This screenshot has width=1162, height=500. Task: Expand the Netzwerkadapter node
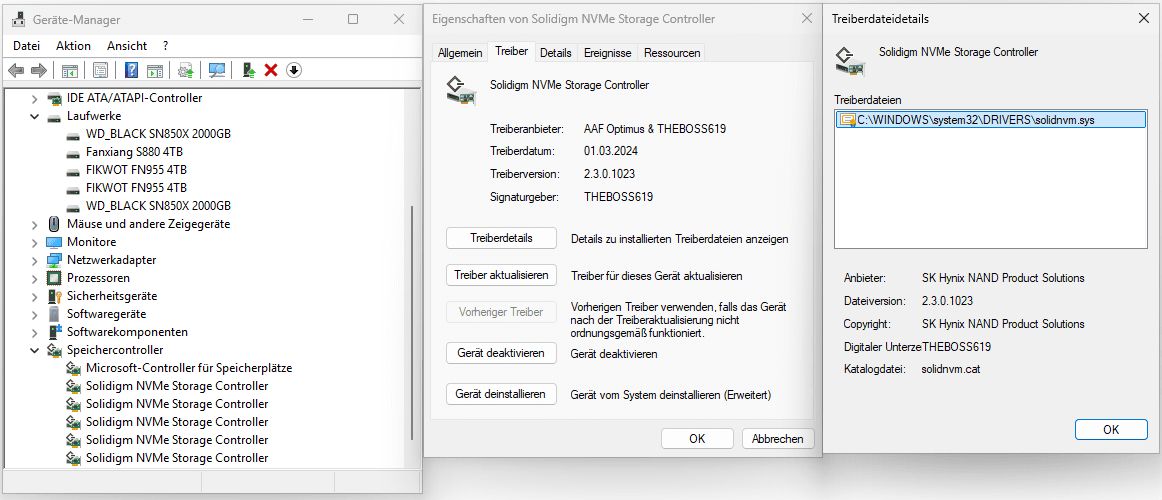click(34, 260)
